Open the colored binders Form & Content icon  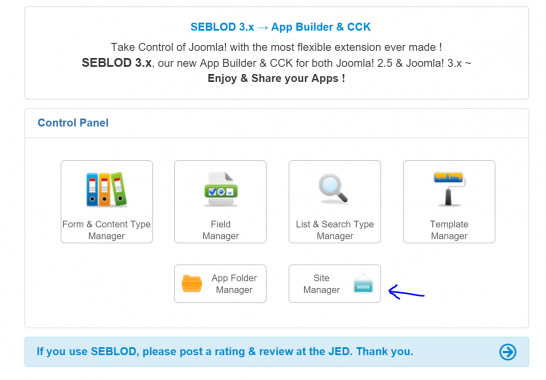[x=107, y=189]
